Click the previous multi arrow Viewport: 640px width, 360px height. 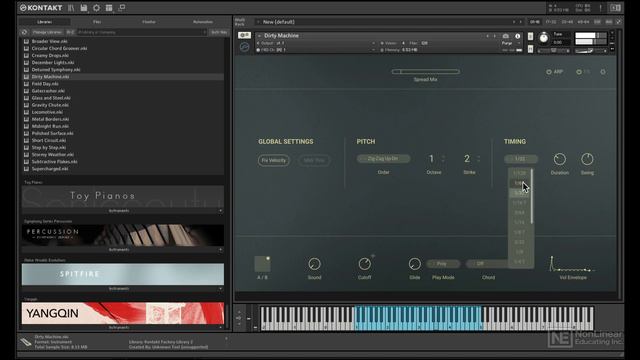tap(514, 22)
